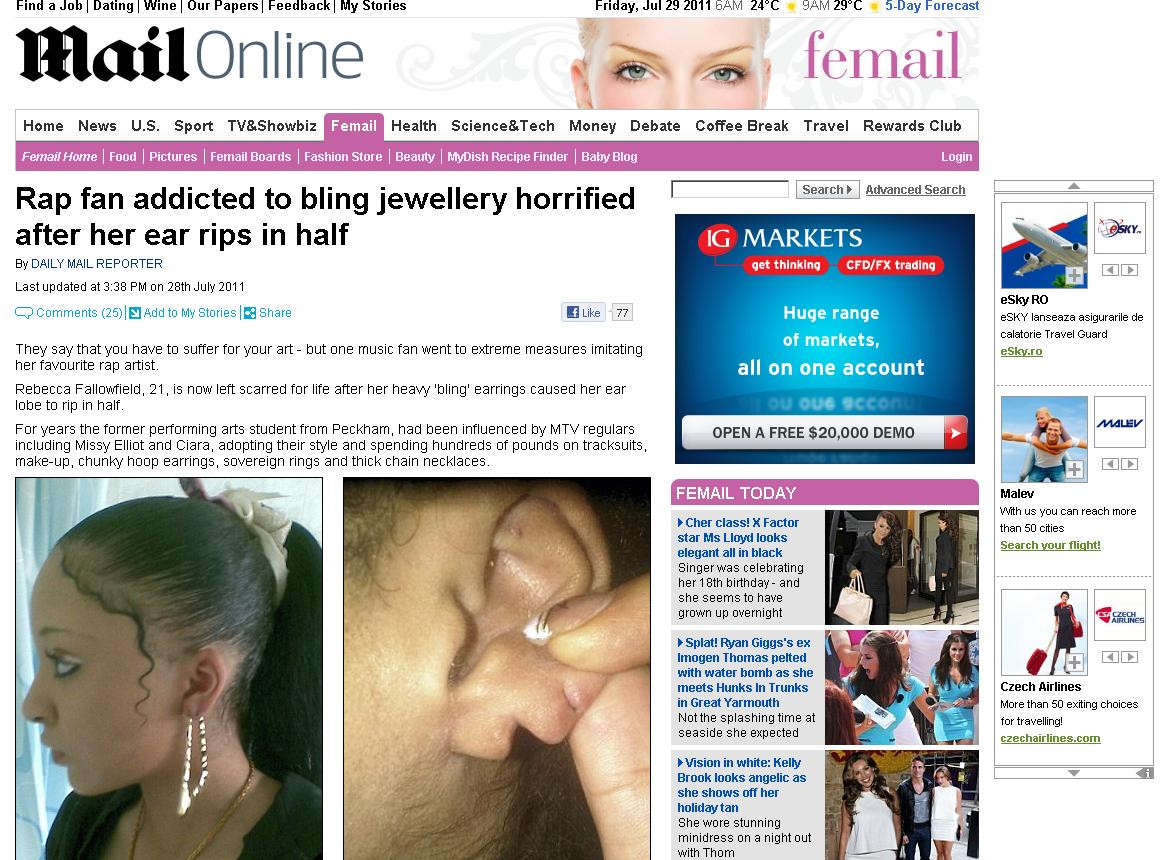The height and width of the screenshot is (860, 1172).
Task: Open TV&Showbiz in the main navigation
Action: 272,126
